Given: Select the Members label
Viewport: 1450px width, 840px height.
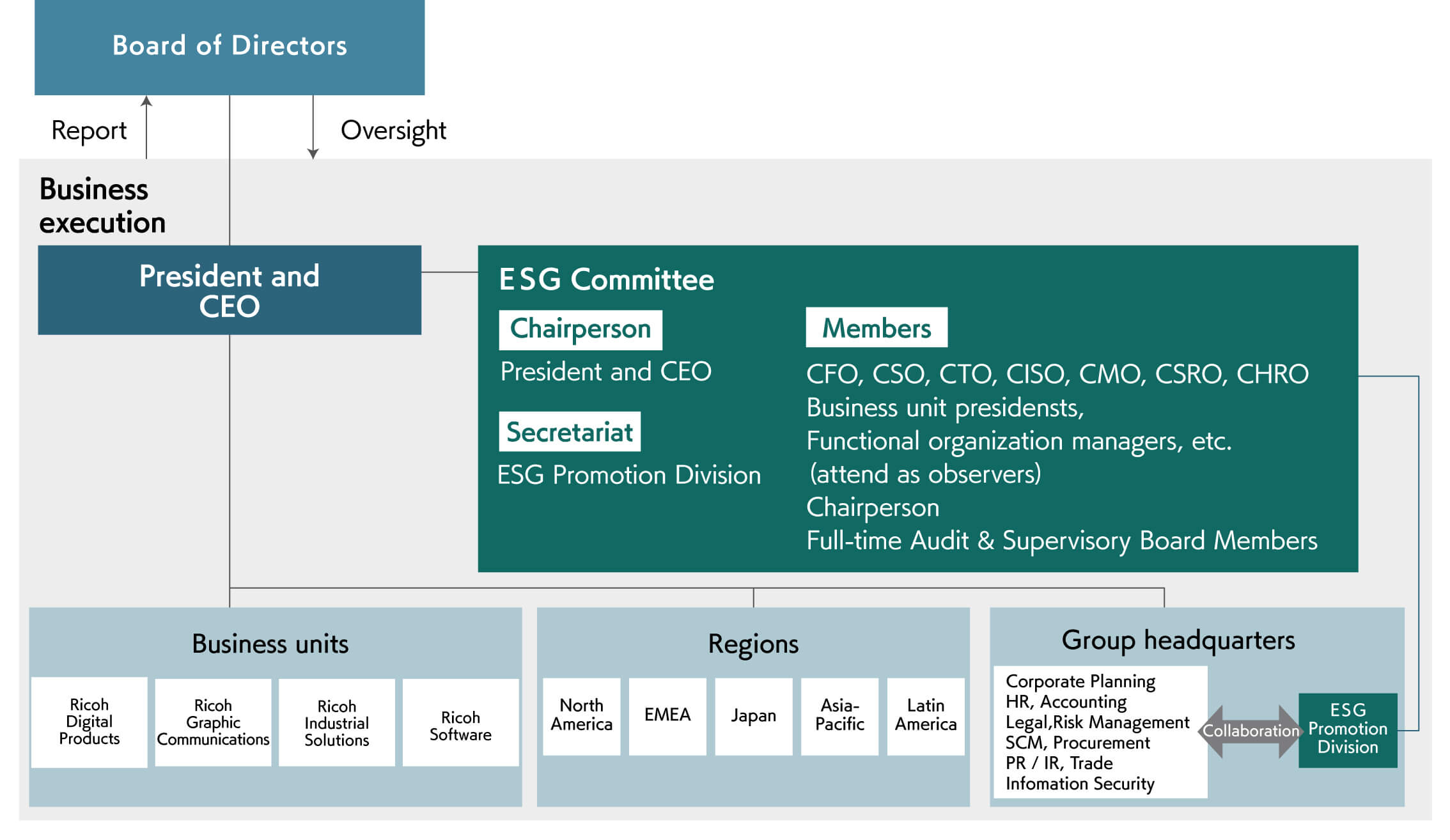Looking at the screenshot, I should (x=877, y=328).
